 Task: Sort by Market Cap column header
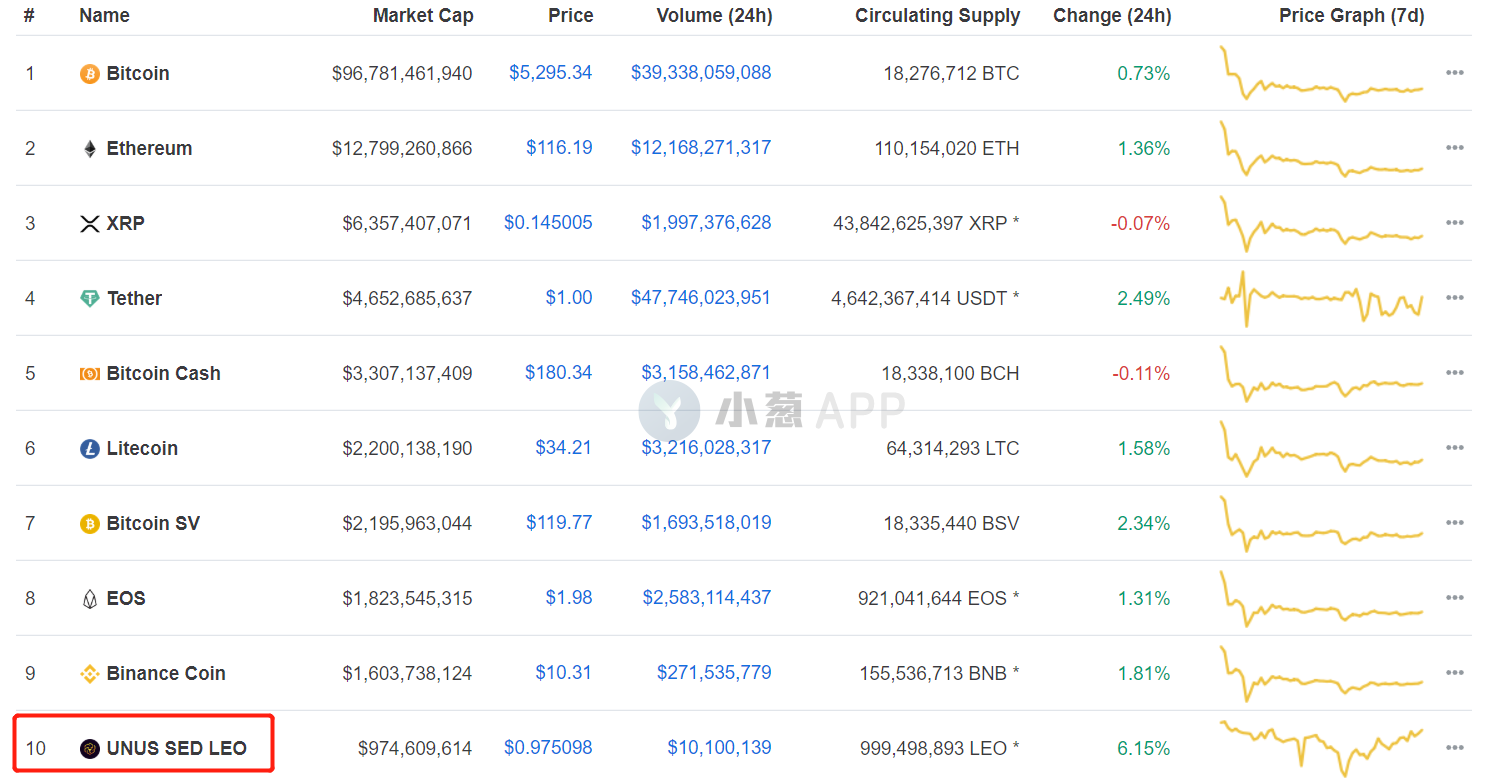(423, 16)
